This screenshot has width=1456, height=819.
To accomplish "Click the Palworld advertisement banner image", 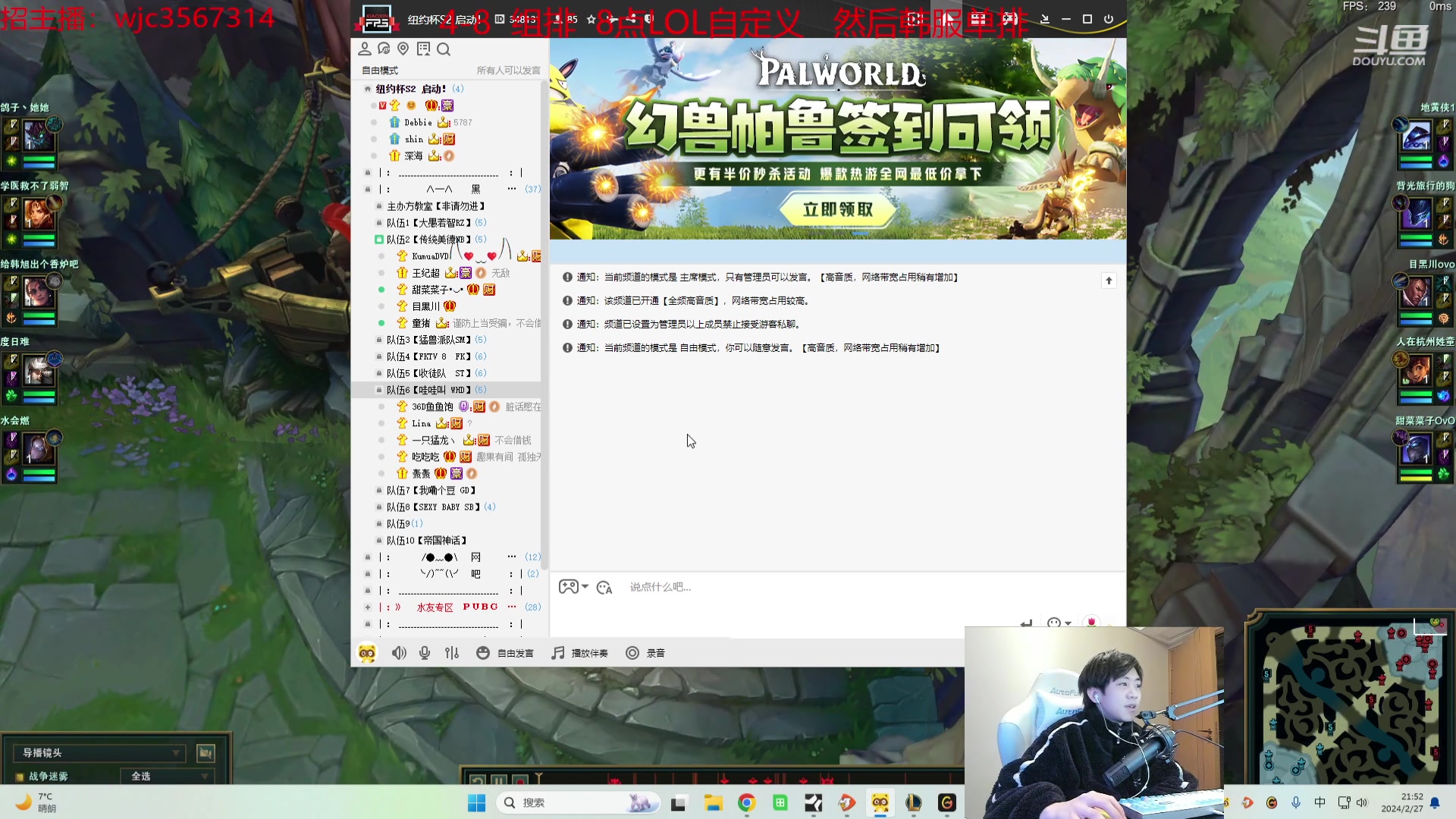I will click(x=838, y=139).
